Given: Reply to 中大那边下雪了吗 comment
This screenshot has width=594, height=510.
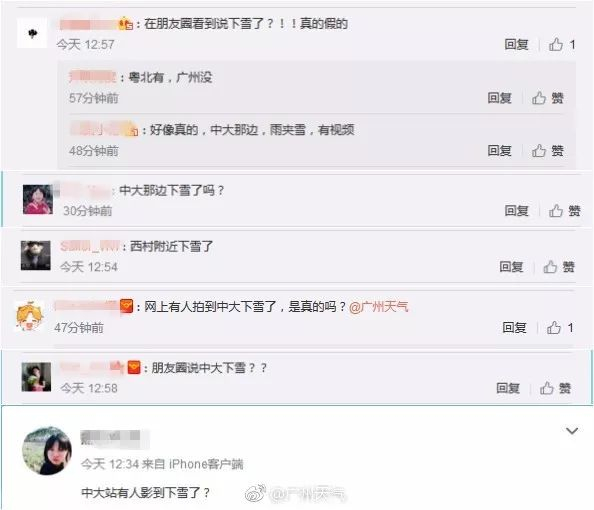Looking at the screenshot, I should [516, 211].
